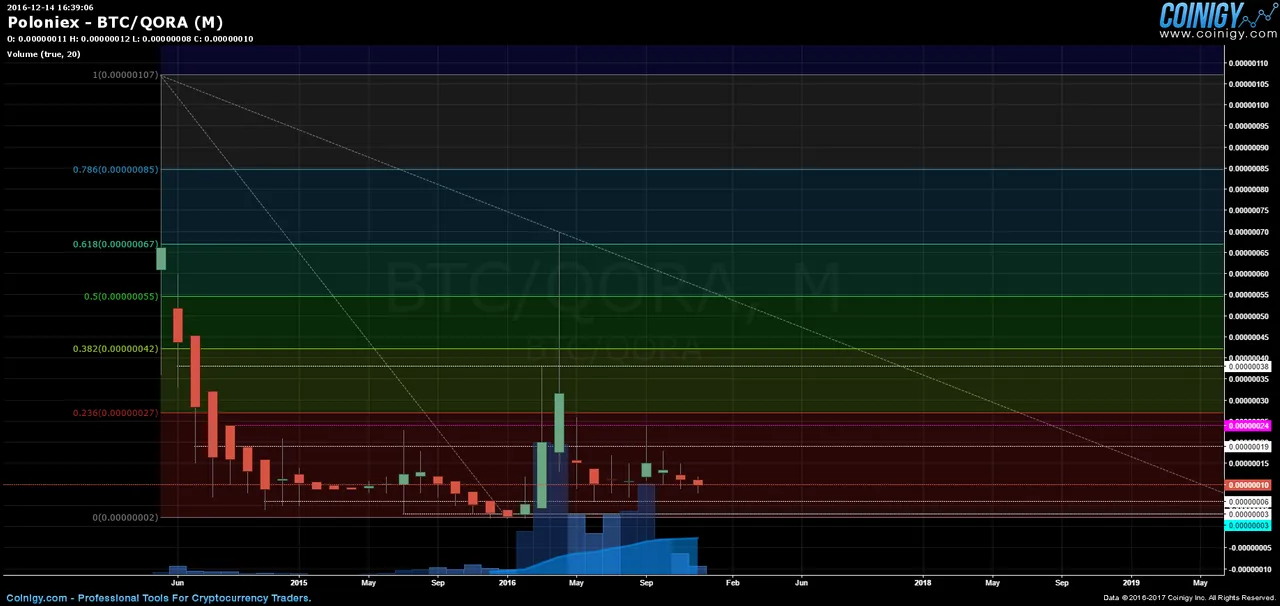This screenshot has width=1280, height=606.
Task: Click the OHLC values line under the title
Action: click(x=130, y=39)
